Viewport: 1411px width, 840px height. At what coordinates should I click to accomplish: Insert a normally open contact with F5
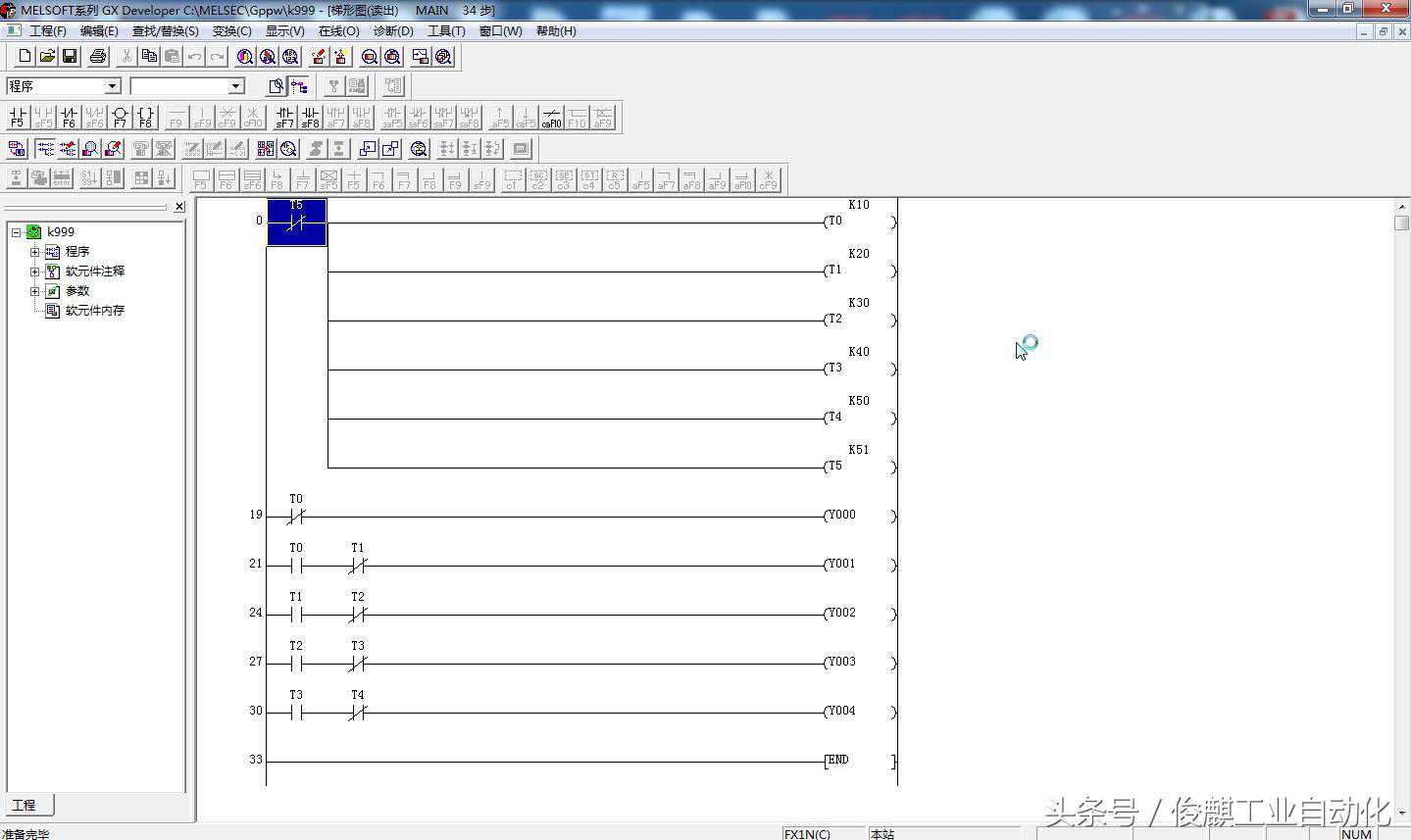(x=17, y=118)
